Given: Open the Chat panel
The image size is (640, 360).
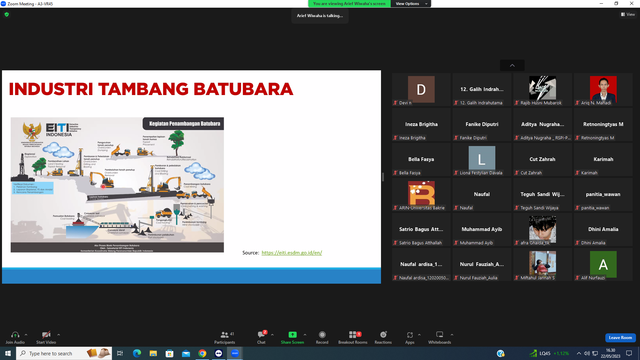Looking at the screenshot, I should 261,337.
